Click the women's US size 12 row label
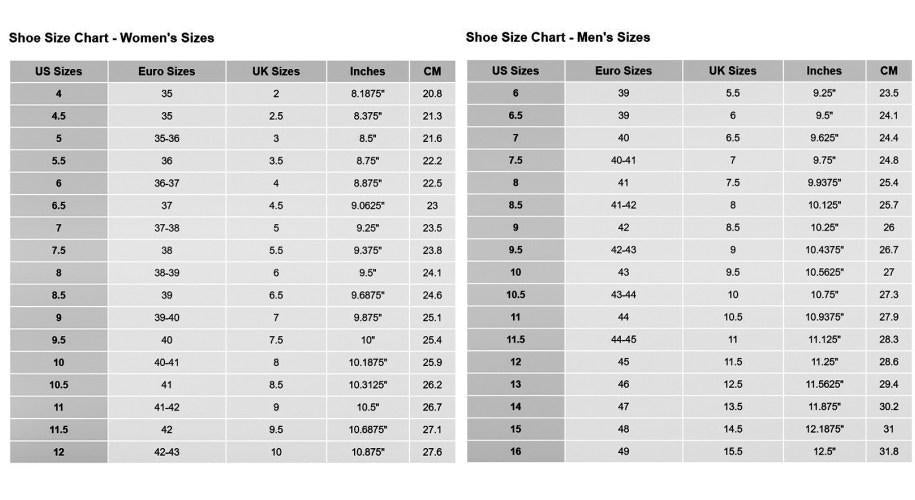 point(58,452)
